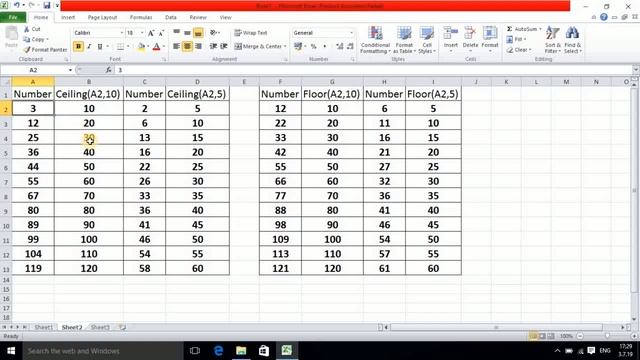The height and width of the screenshot is (360, 640).
Task: Open Find & Select menu
Action: (573, 40)
